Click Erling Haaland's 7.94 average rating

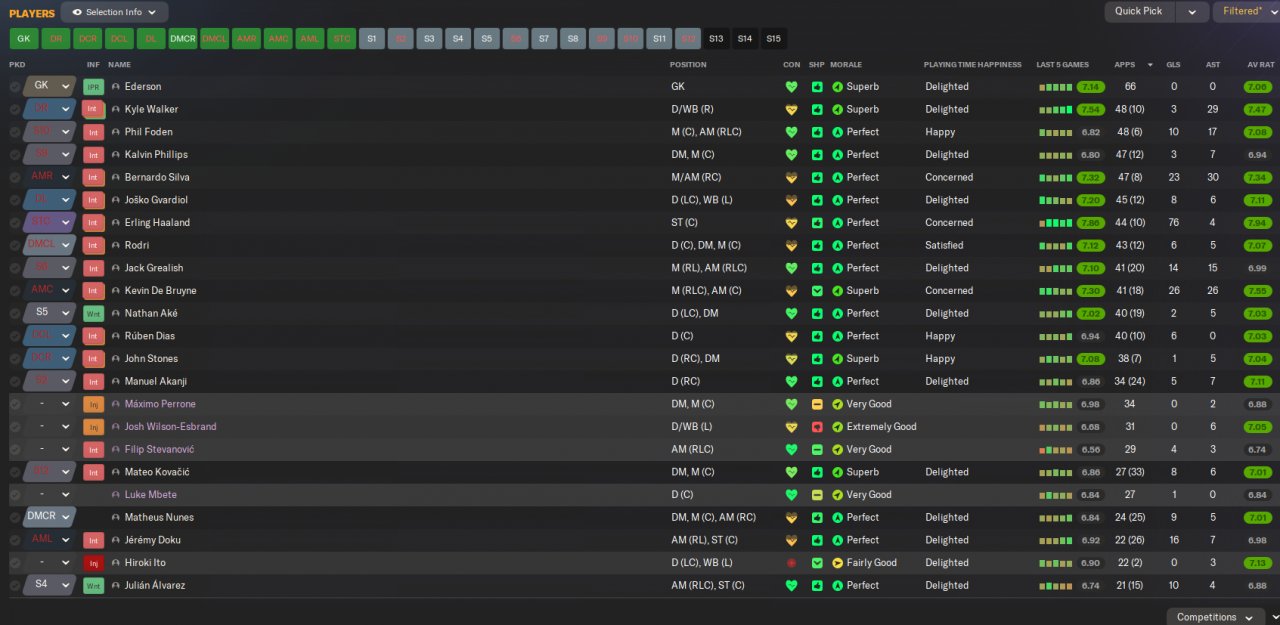click(1259, 223)
